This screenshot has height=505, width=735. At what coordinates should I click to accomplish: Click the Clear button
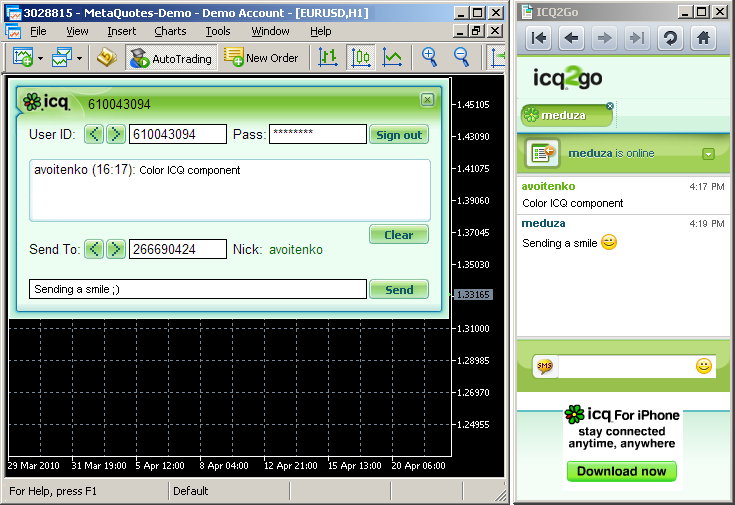pos(399,234)
